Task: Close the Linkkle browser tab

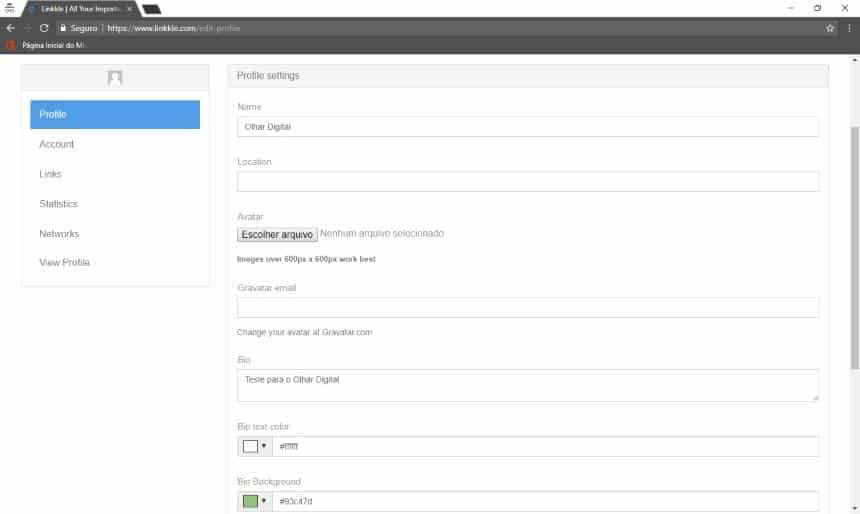Action: click(129, 8)
